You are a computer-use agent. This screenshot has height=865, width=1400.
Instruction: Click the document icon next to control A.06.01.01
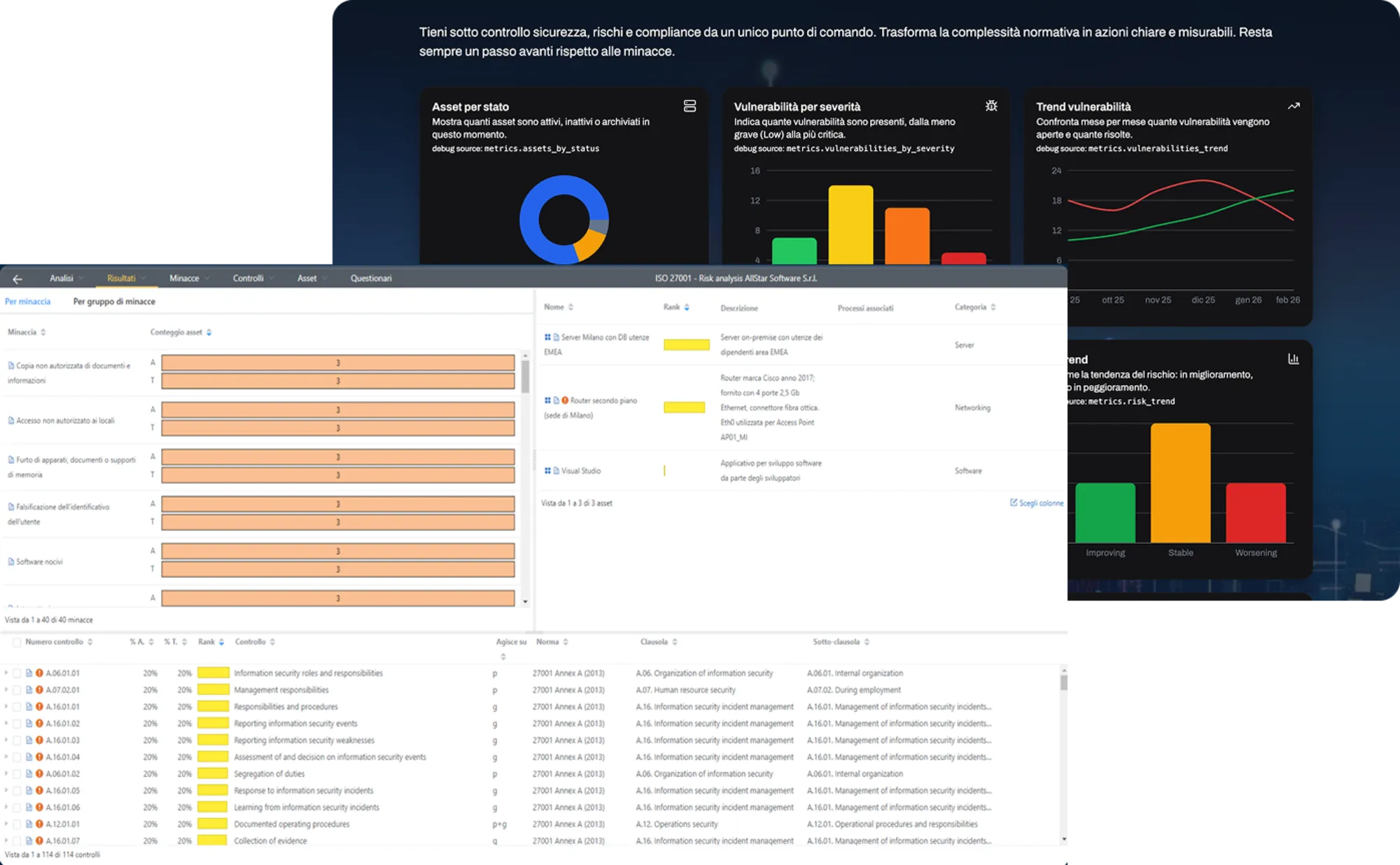(x=29, y=673)
